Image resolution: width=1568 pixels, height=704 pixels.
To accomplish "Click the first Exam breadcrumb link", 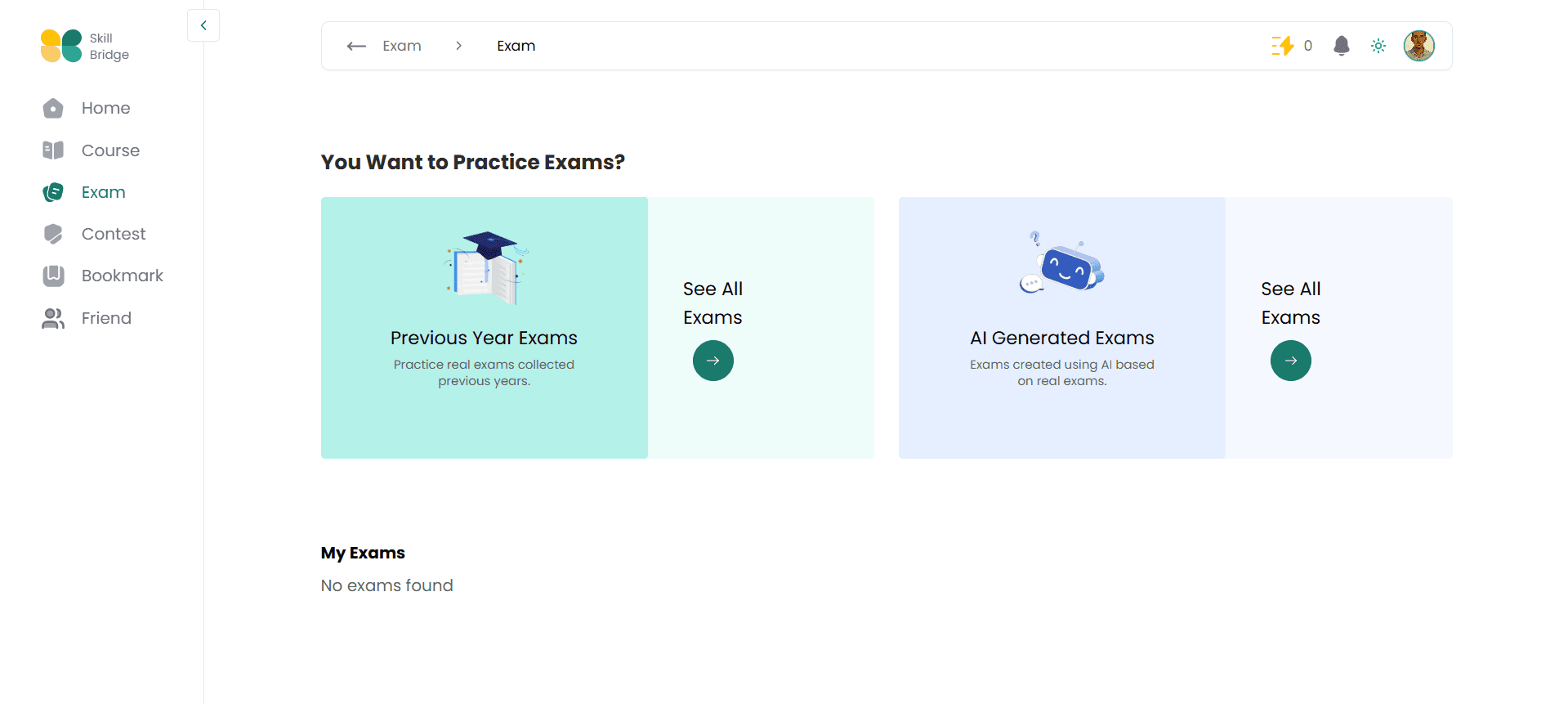I will [x=402, y=46].
